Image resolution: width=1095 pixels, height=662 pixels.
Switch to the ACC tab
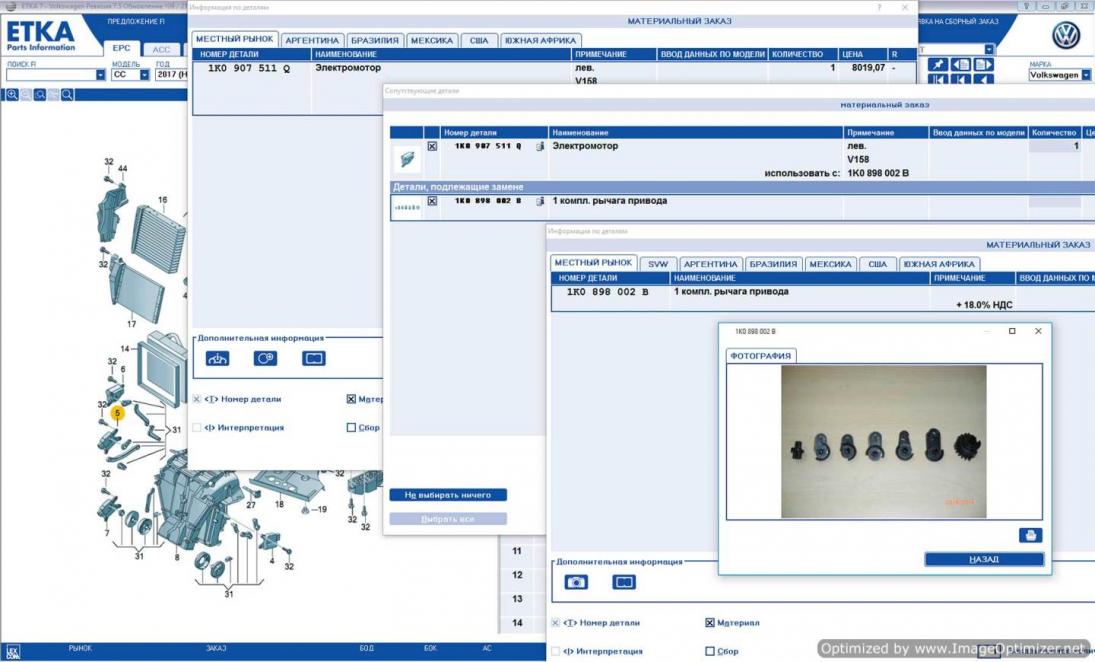click(161, 49)
